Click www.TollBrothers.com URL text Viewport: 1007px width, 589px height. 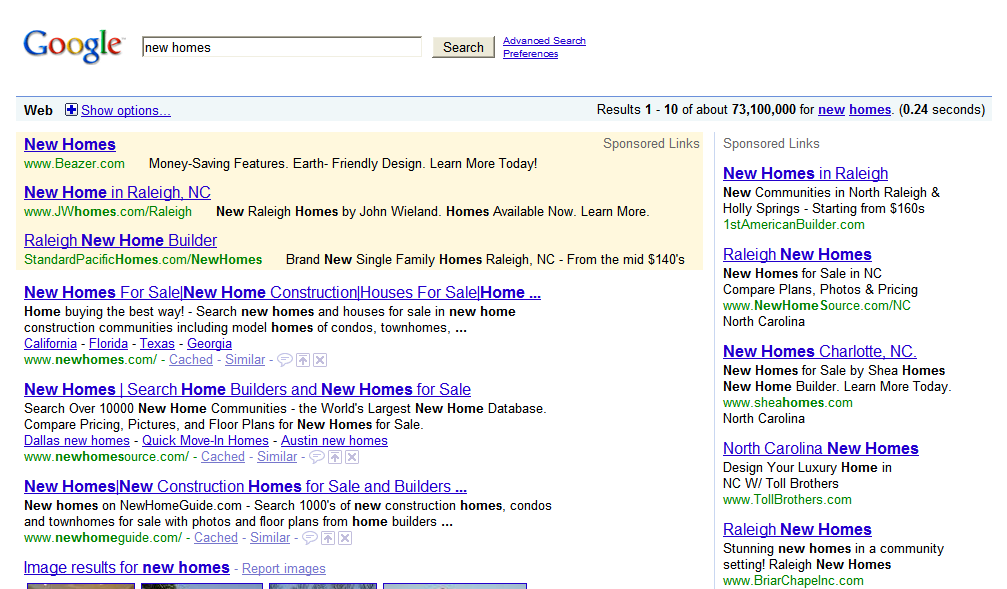[787, 500]
